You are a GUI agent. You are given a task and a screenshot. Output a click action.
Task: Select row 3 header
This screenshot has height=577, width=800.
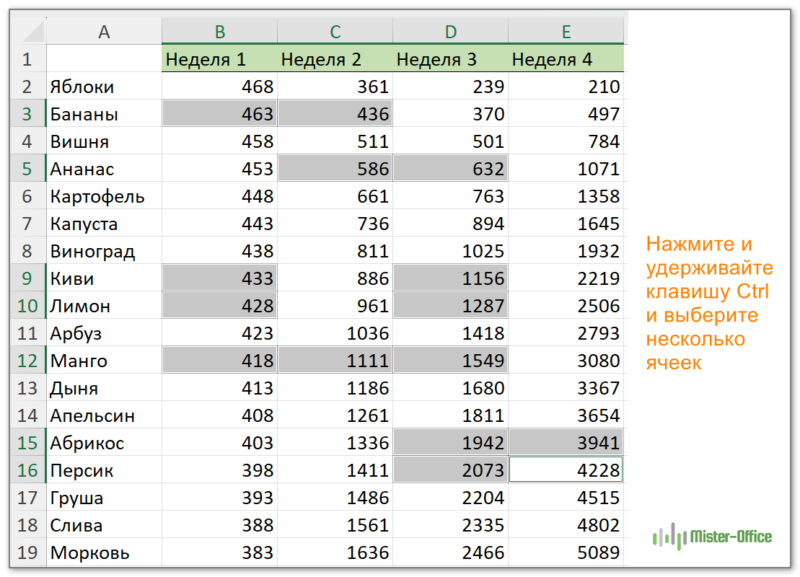[x=27, y=114]
